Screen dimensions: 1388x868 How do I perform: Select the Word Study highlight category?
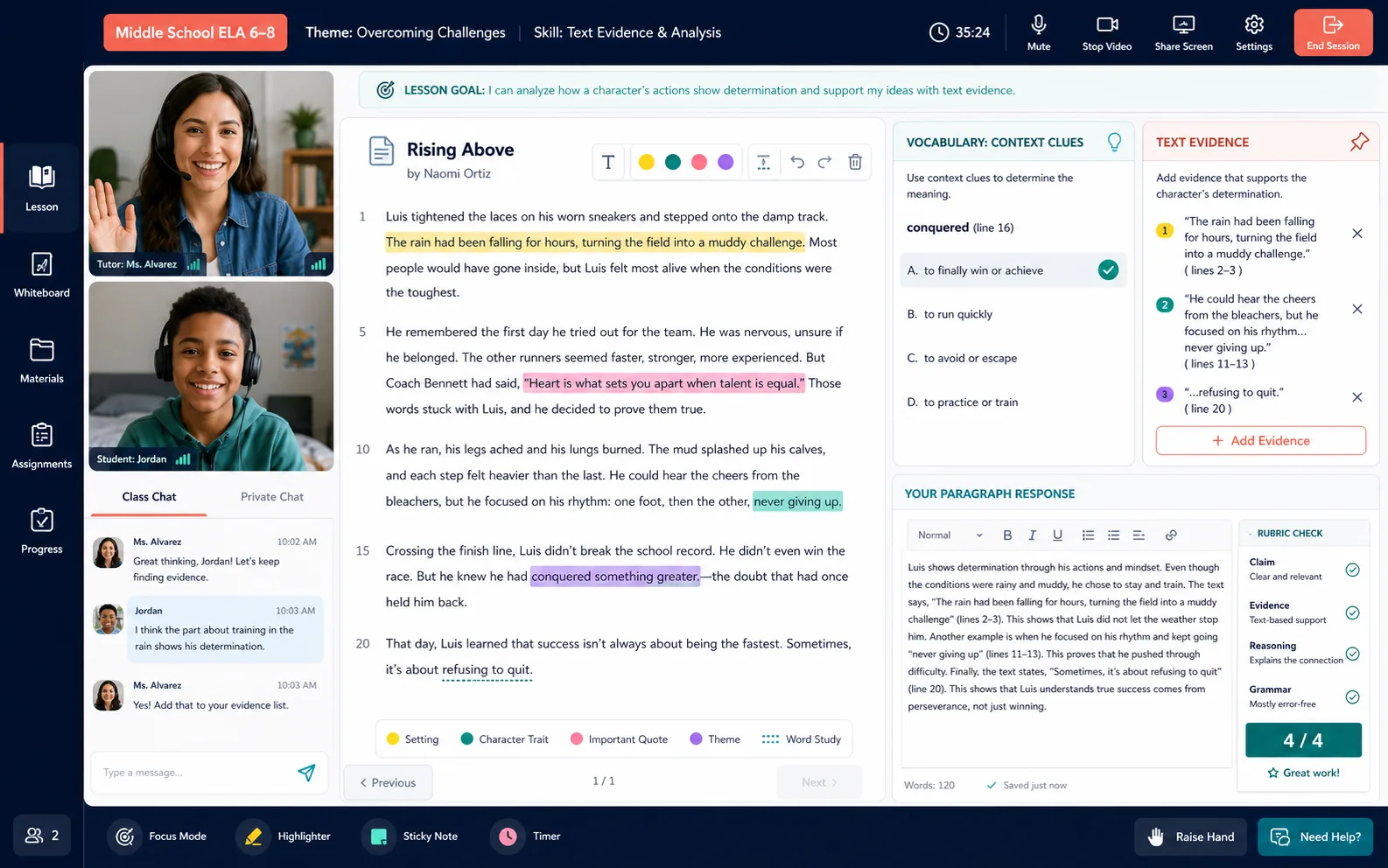[x=801, y=739]
